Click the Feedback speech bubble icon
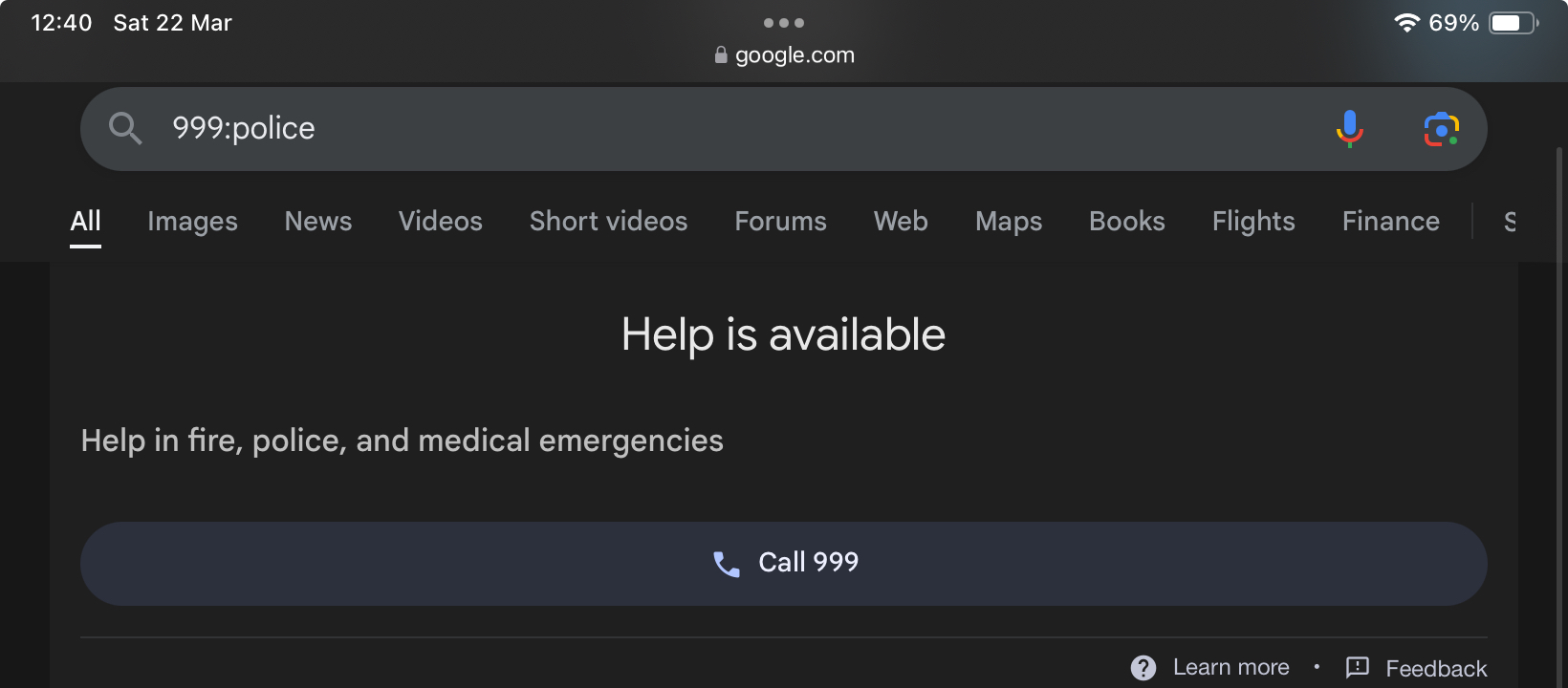This screenshot has height=688, width=1568. tap(1358, 667)
